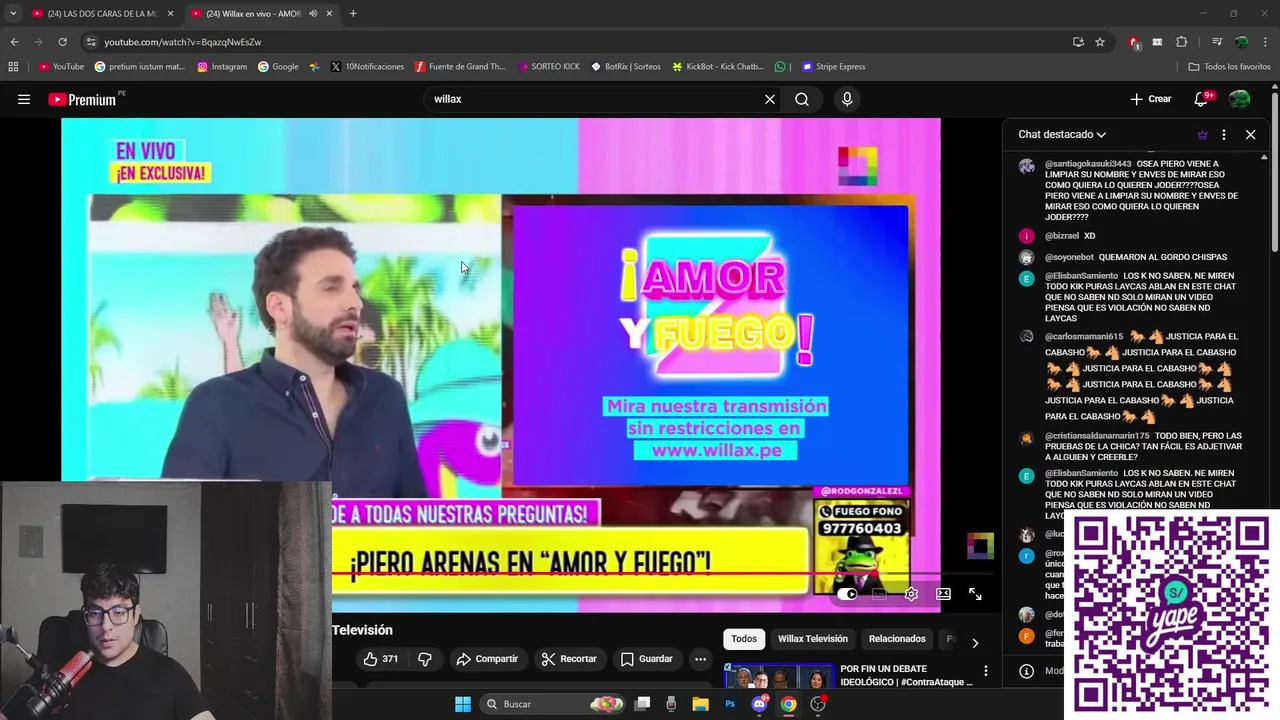Run search with the magnifier button
The width and height of the screenshot is (1280, 720).
click(802, 99)
